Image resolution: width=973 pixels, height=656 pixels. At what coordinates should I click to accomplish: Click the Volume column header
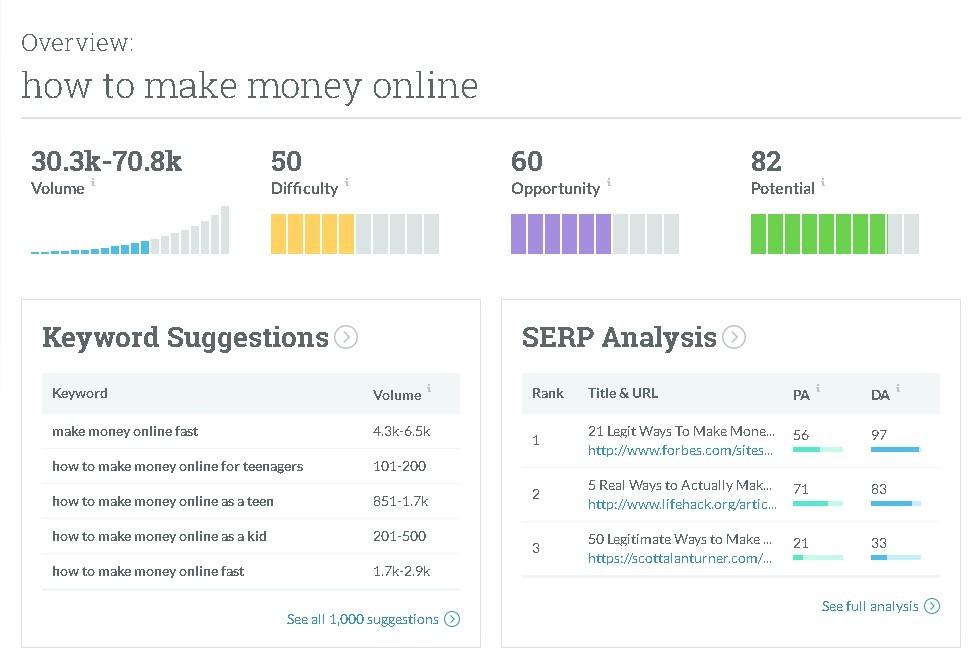click(397, 395)
